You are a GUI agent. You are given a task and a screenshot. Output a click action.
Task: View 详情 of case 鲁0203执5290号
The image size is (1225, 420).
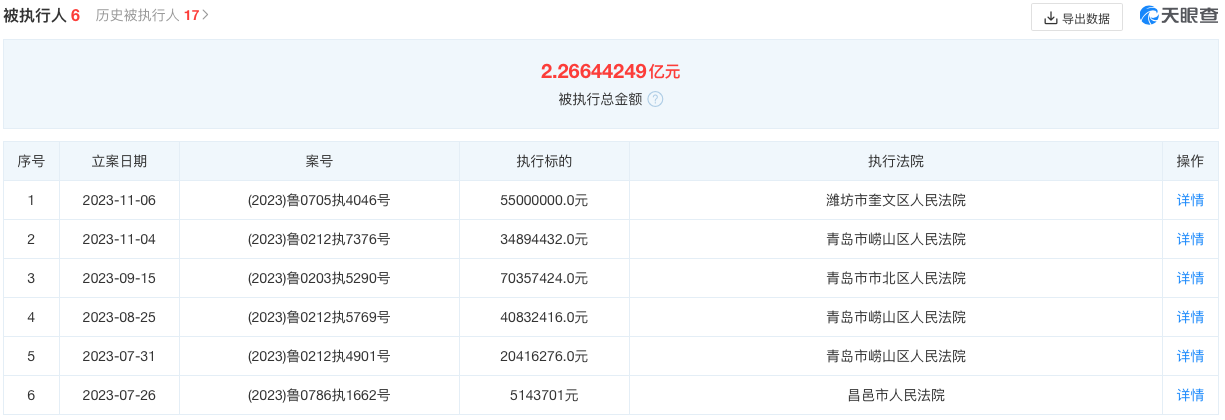click(1190, 278)
